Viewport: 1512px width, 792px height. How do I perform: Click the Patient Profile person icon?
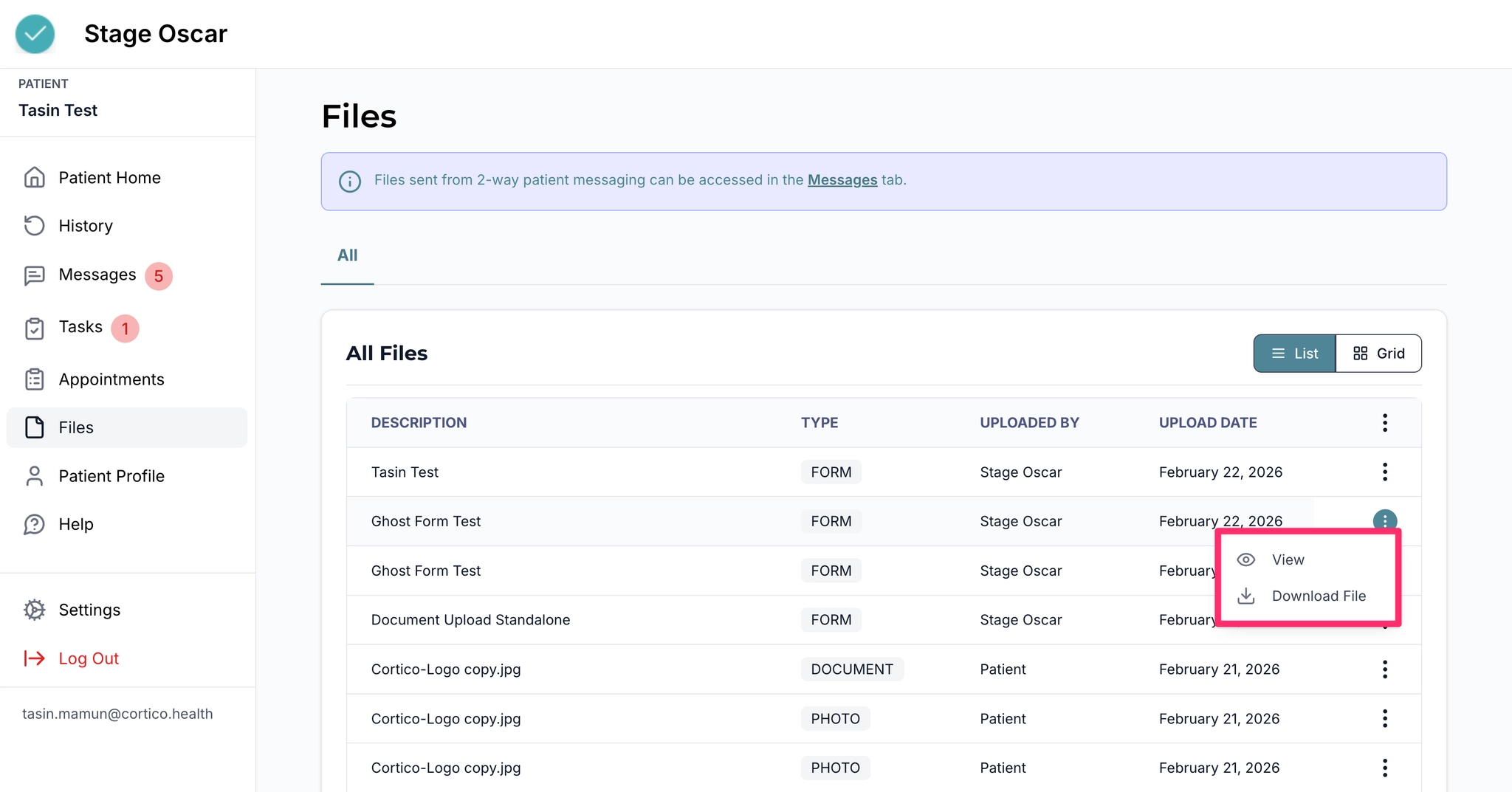tap(34, 476)
